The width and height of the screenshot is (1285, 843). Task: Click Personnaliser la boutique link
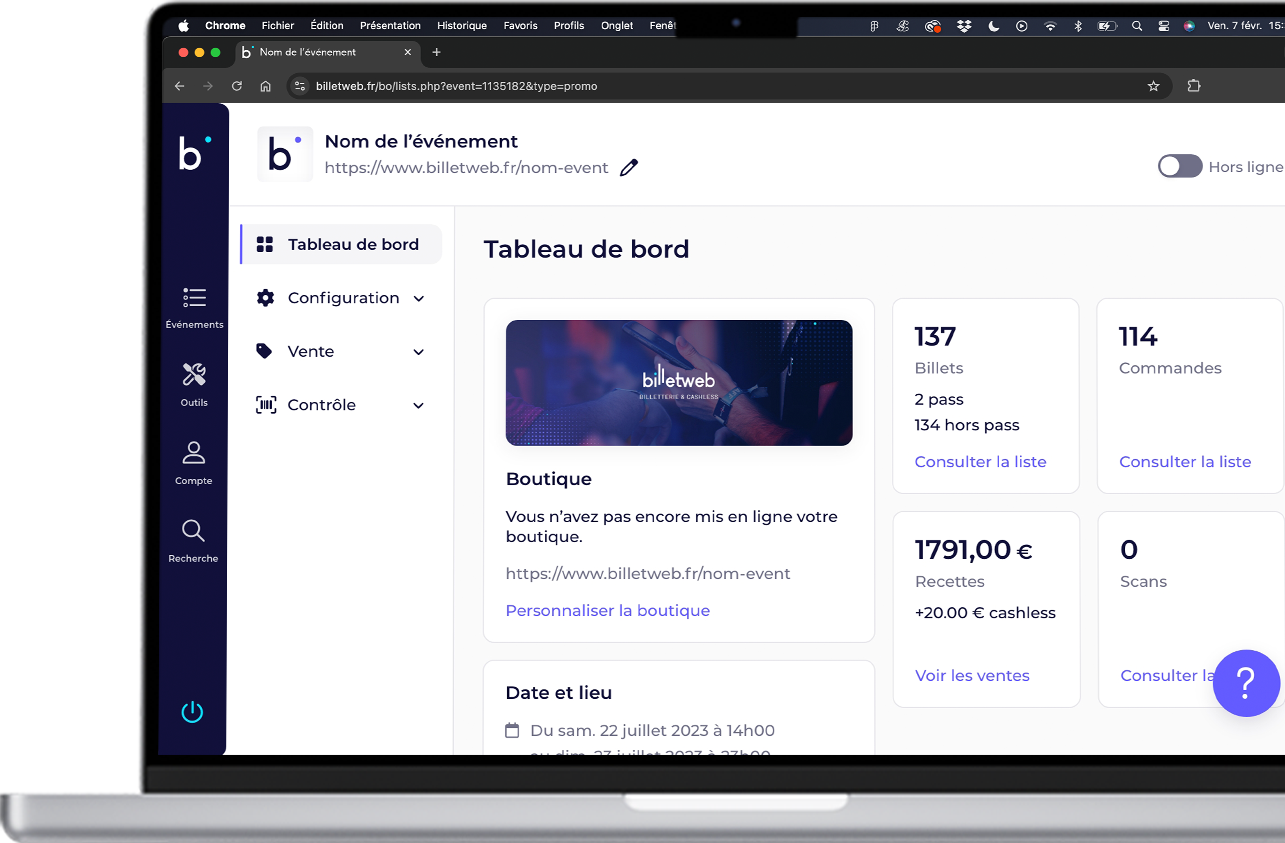coord(607,610)
